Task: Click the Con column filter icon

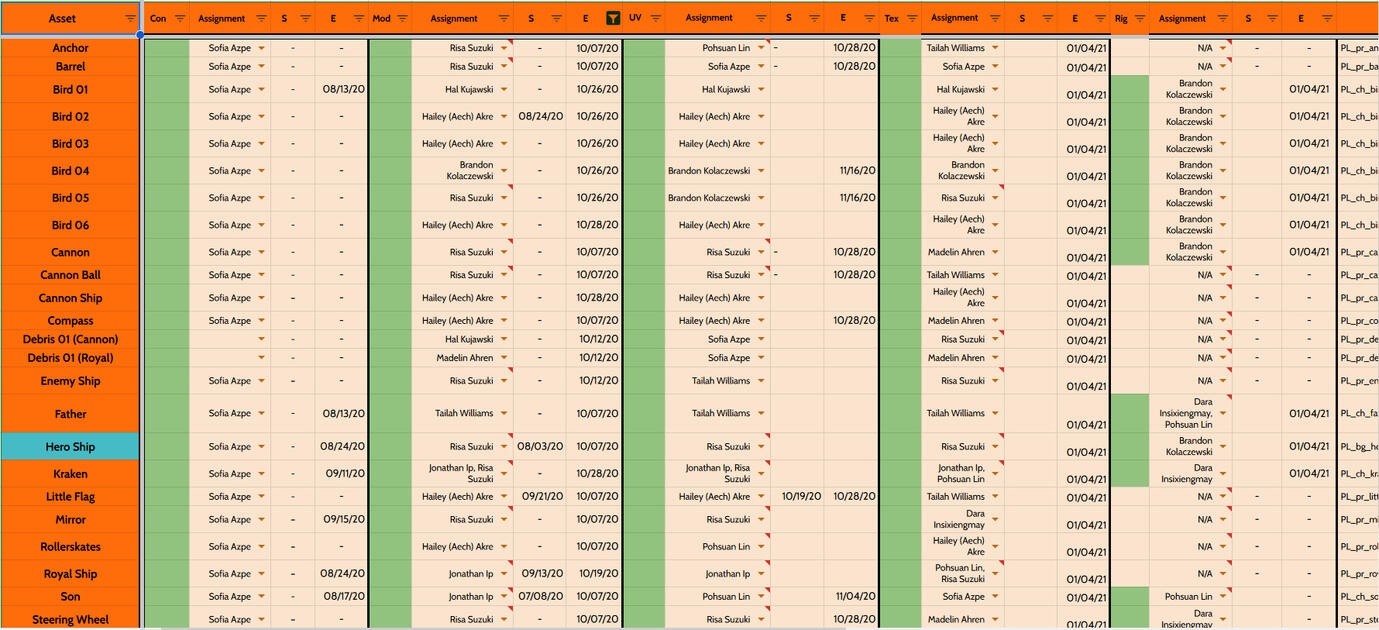Action: [180, 19]
